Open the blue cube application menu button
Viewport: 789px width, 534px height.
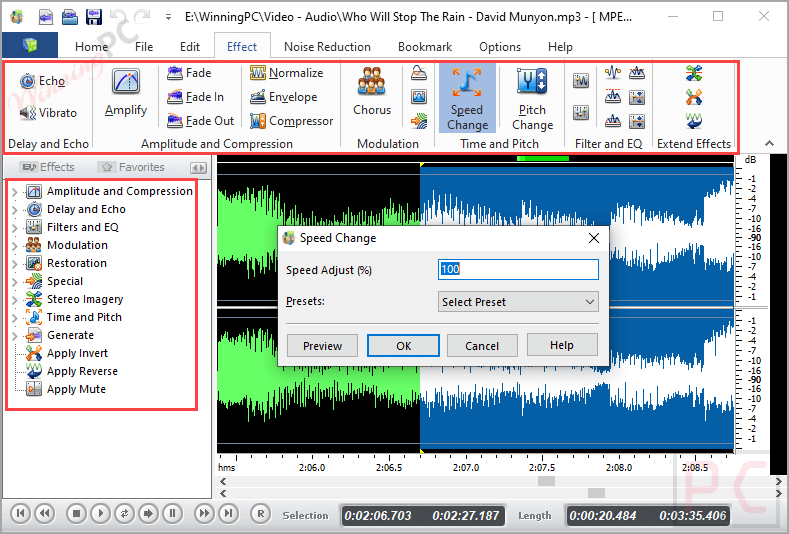click(x=30, y=46)
